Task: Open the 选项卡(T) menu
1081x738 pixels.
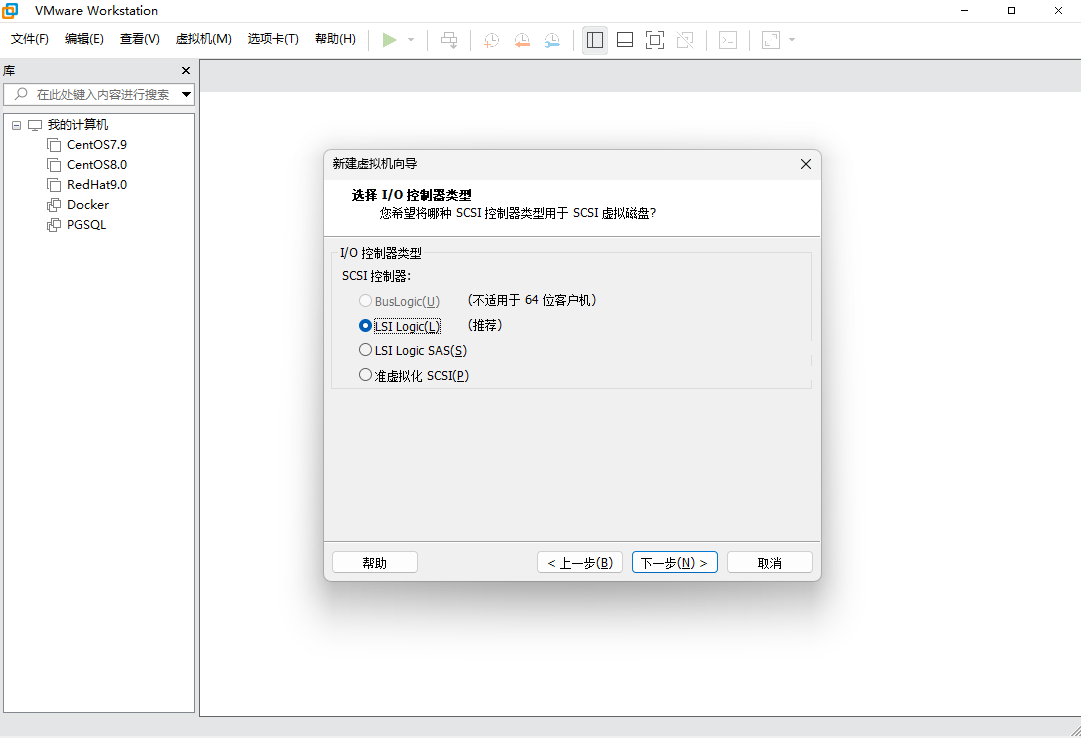Action: 273,39
